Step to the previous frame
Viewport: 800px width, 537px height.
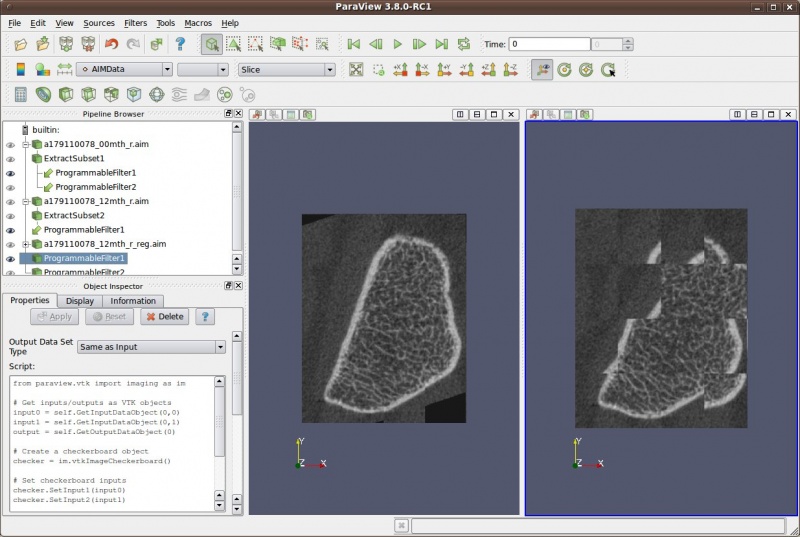coord(376,44)
